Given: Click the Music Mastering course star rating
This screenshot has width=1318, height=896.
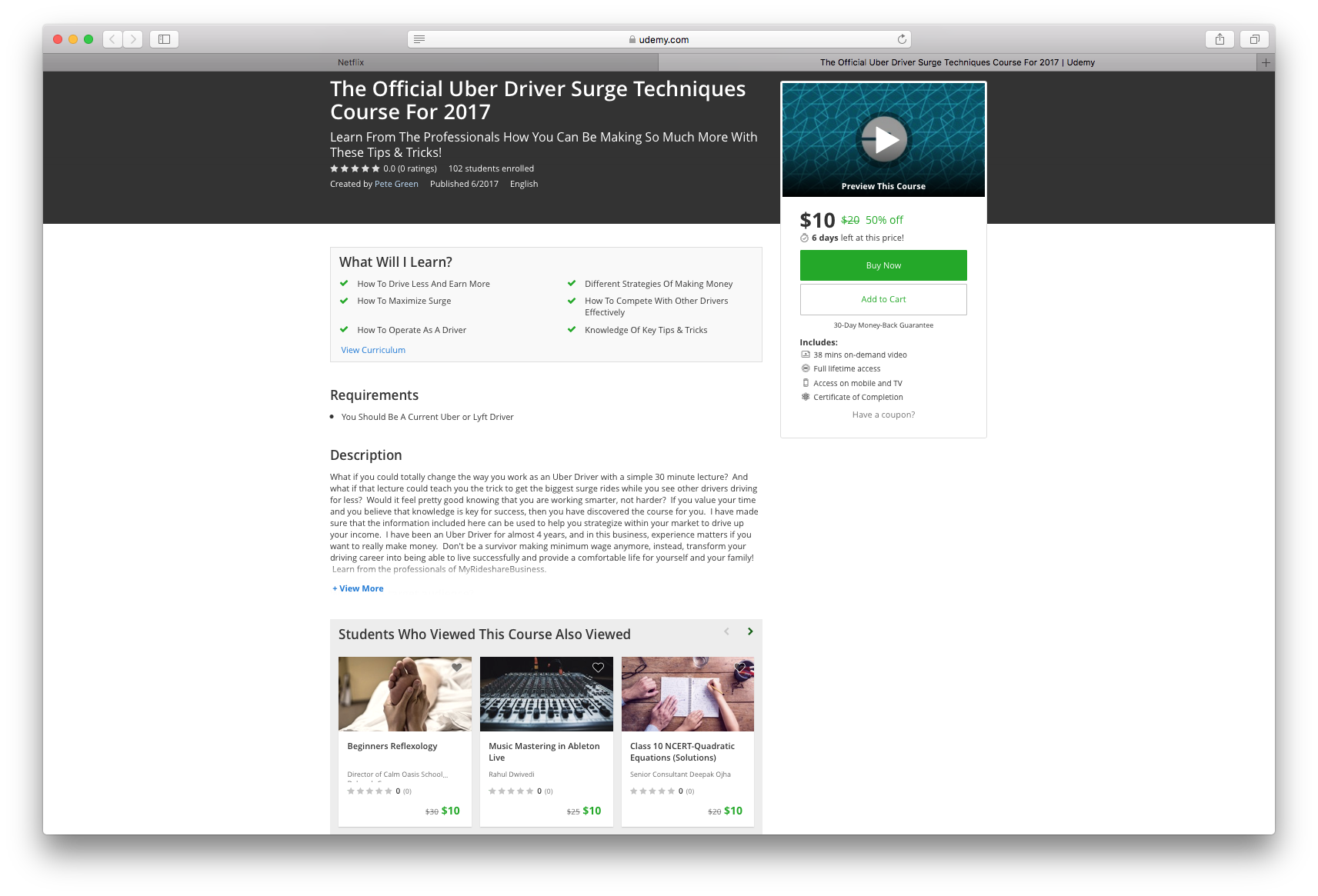Looking at the screenshot, I should pos(511,791).
